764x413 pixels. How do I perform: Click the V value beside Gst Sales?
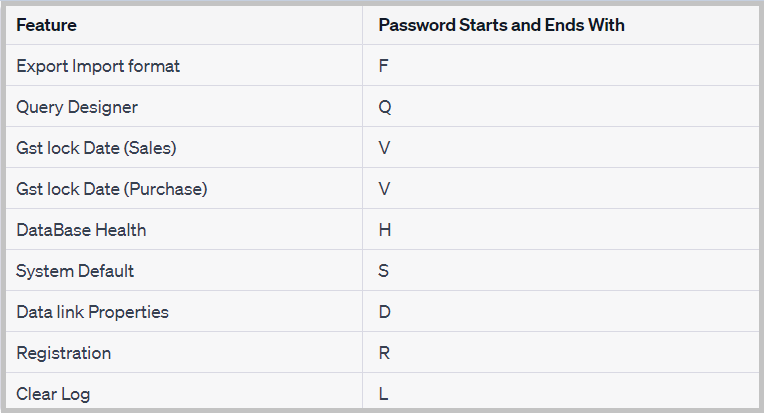[384, 148]
